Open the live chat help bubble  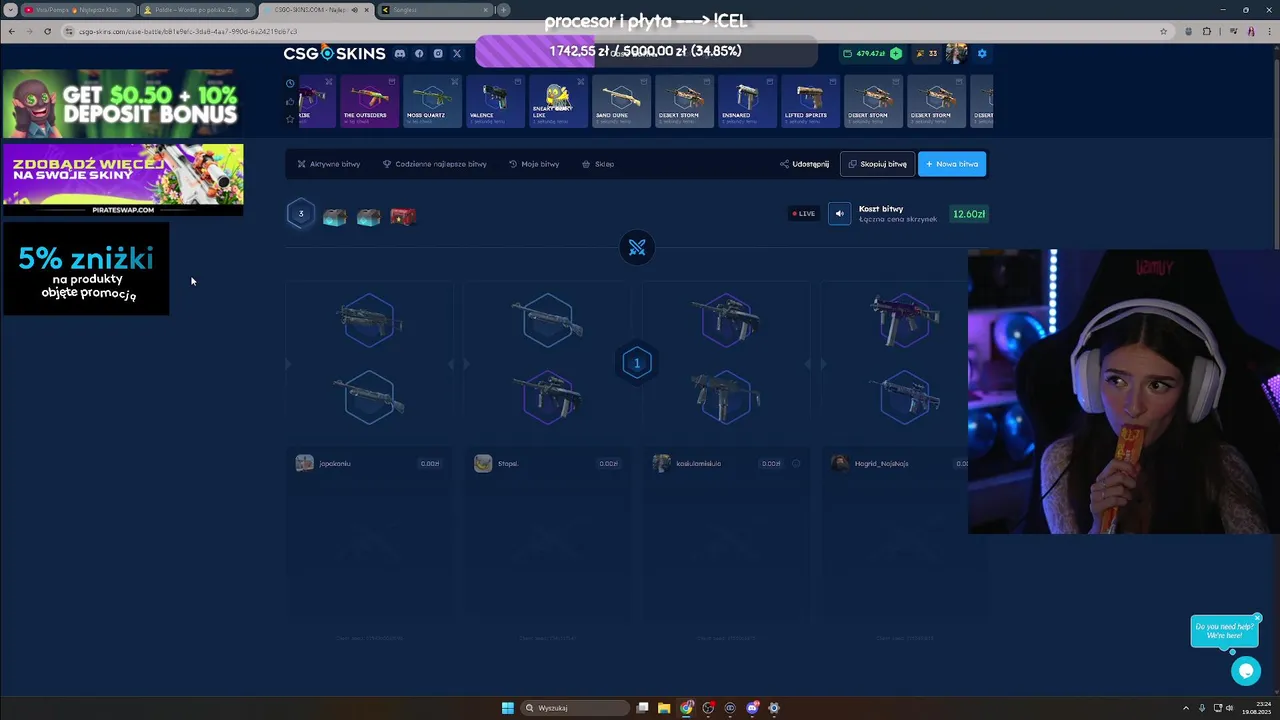[x=1246, y=671]
